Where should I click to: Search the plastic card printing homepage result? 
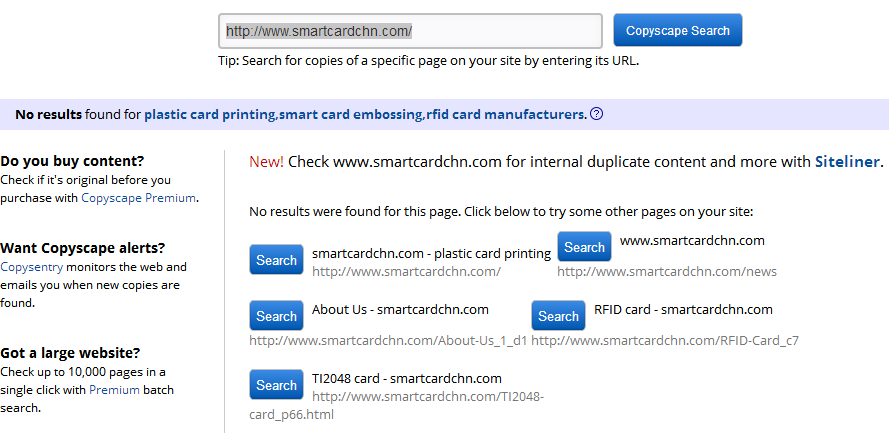click(x=276, y=260)
